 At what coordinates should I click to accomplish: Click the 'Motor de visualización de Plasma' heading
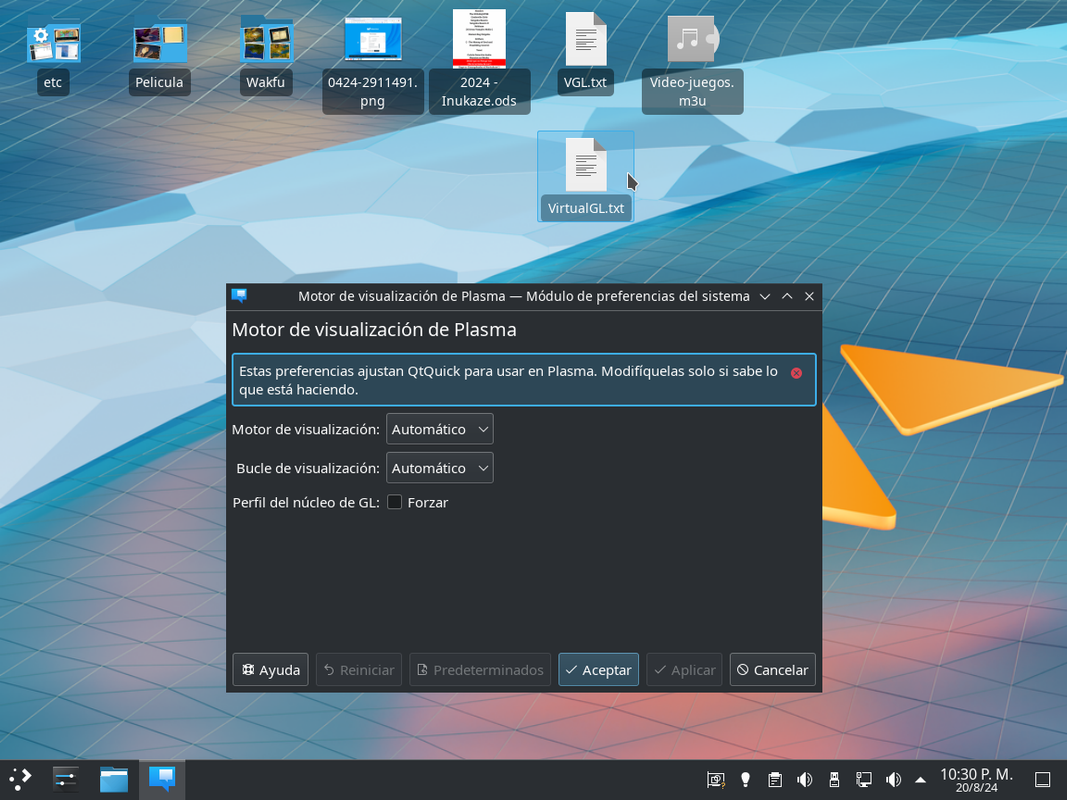click(x=374, y=330)
